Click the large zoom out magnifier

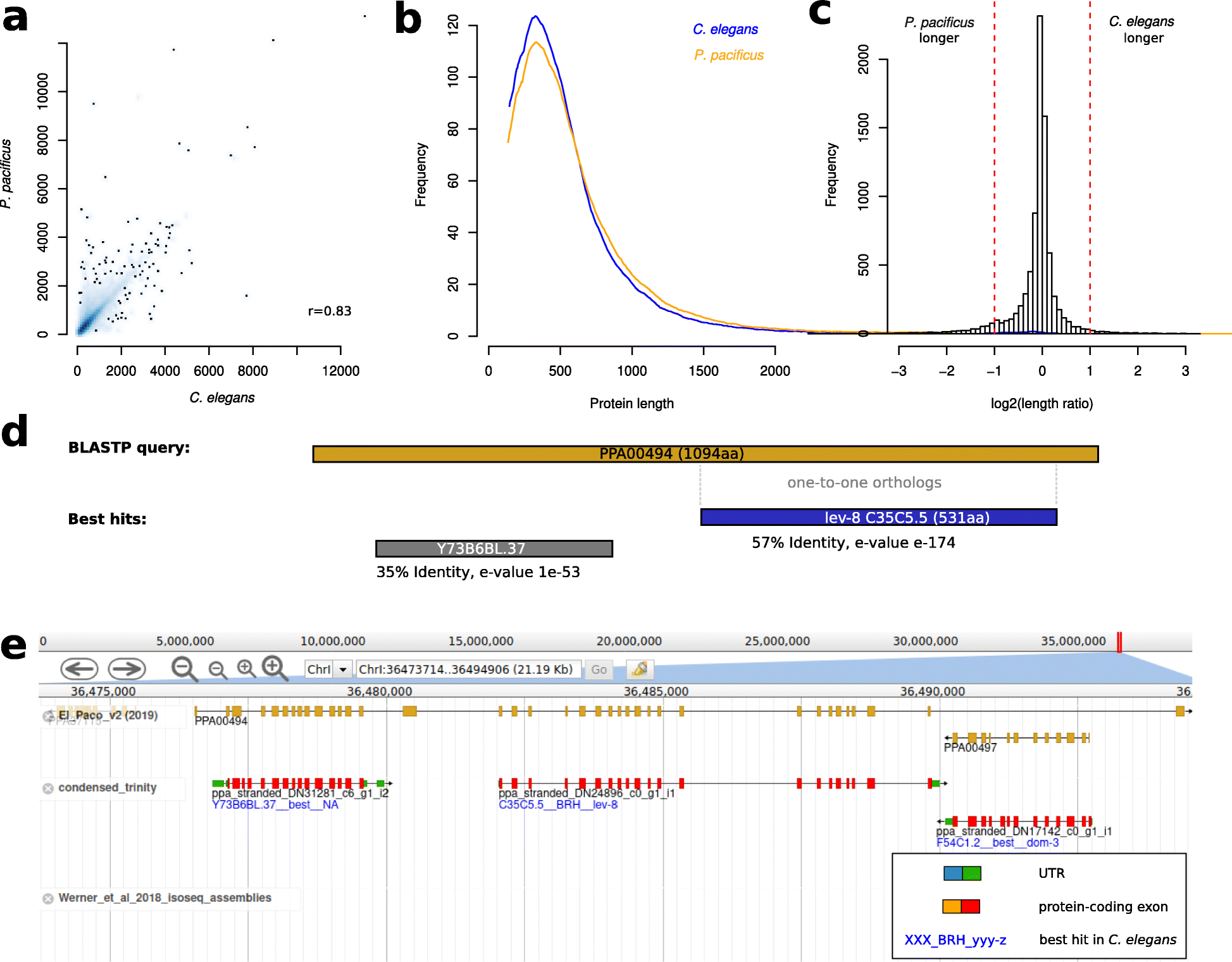coord(185,669)
